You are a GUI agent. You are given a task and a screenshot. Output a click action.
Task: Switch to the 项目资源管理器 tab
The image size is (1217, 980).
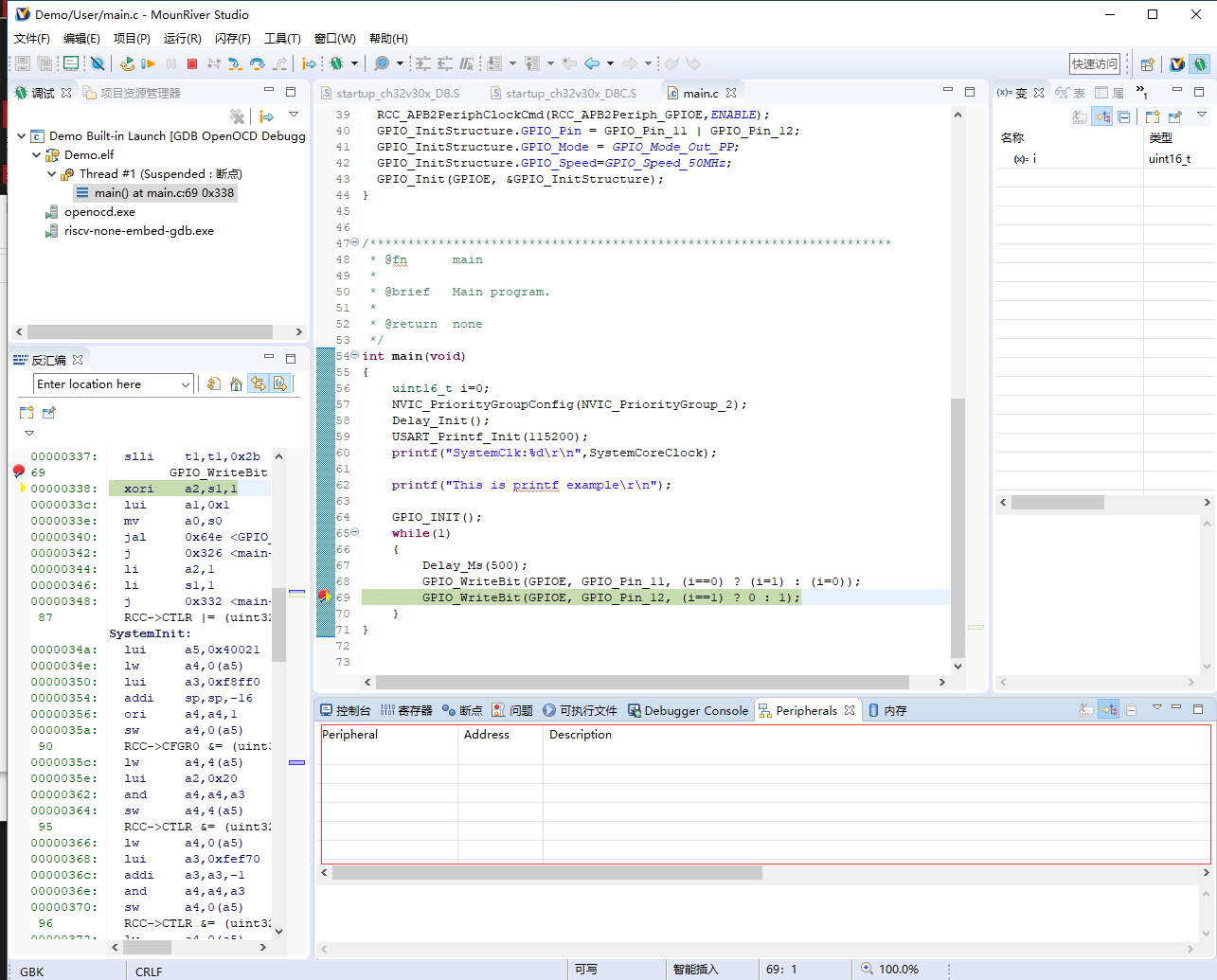(x=132, y=93)
